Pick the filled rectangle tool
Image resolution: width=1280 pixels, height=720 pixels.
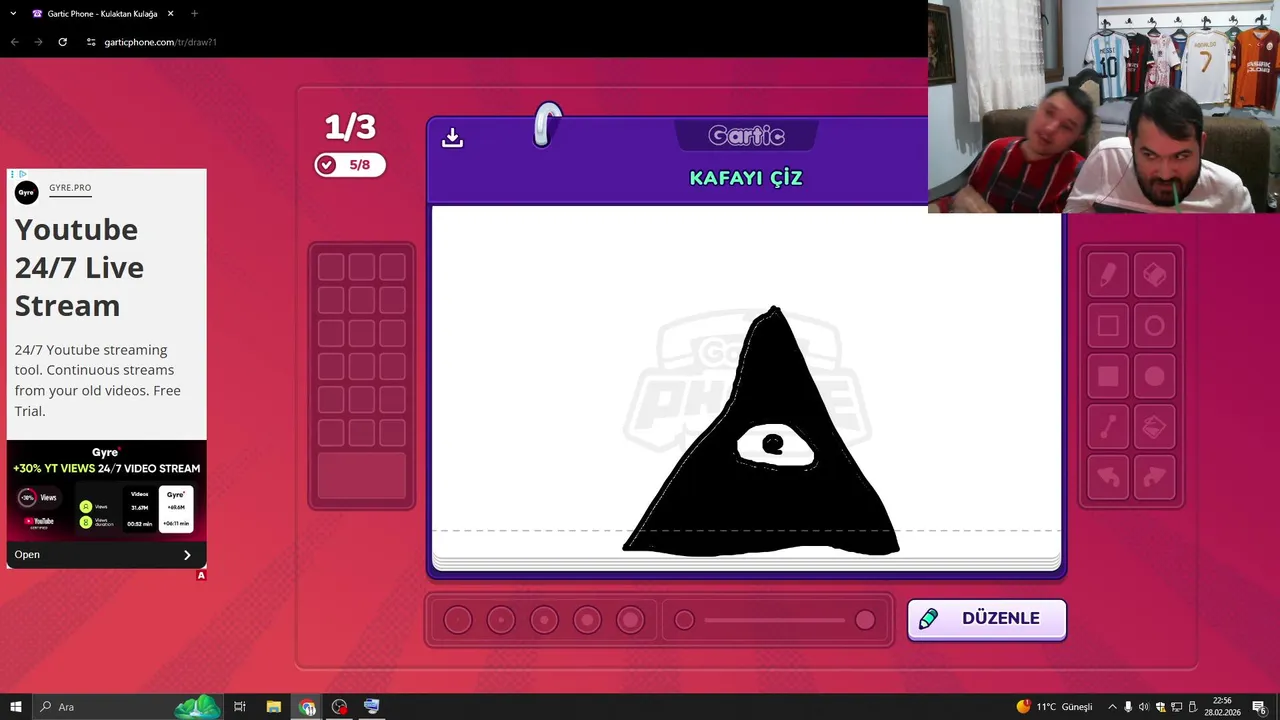click(x=1108, y=377)
